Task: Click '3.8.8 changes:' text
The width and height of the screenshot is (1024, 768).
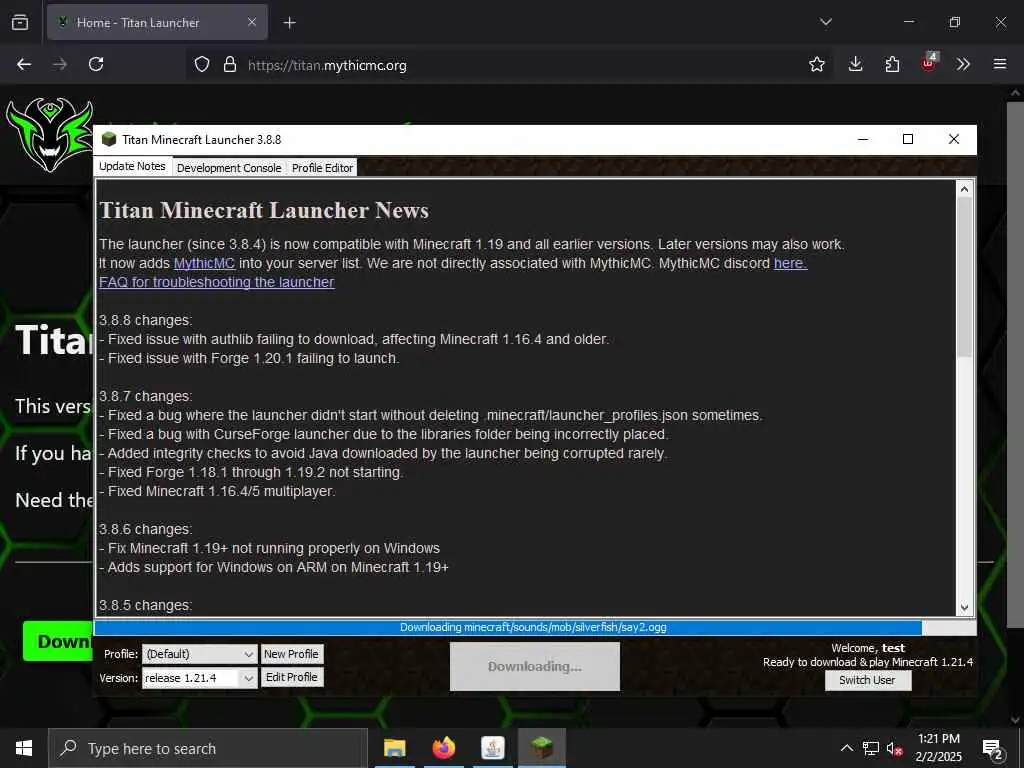Action: coord(146,320)
